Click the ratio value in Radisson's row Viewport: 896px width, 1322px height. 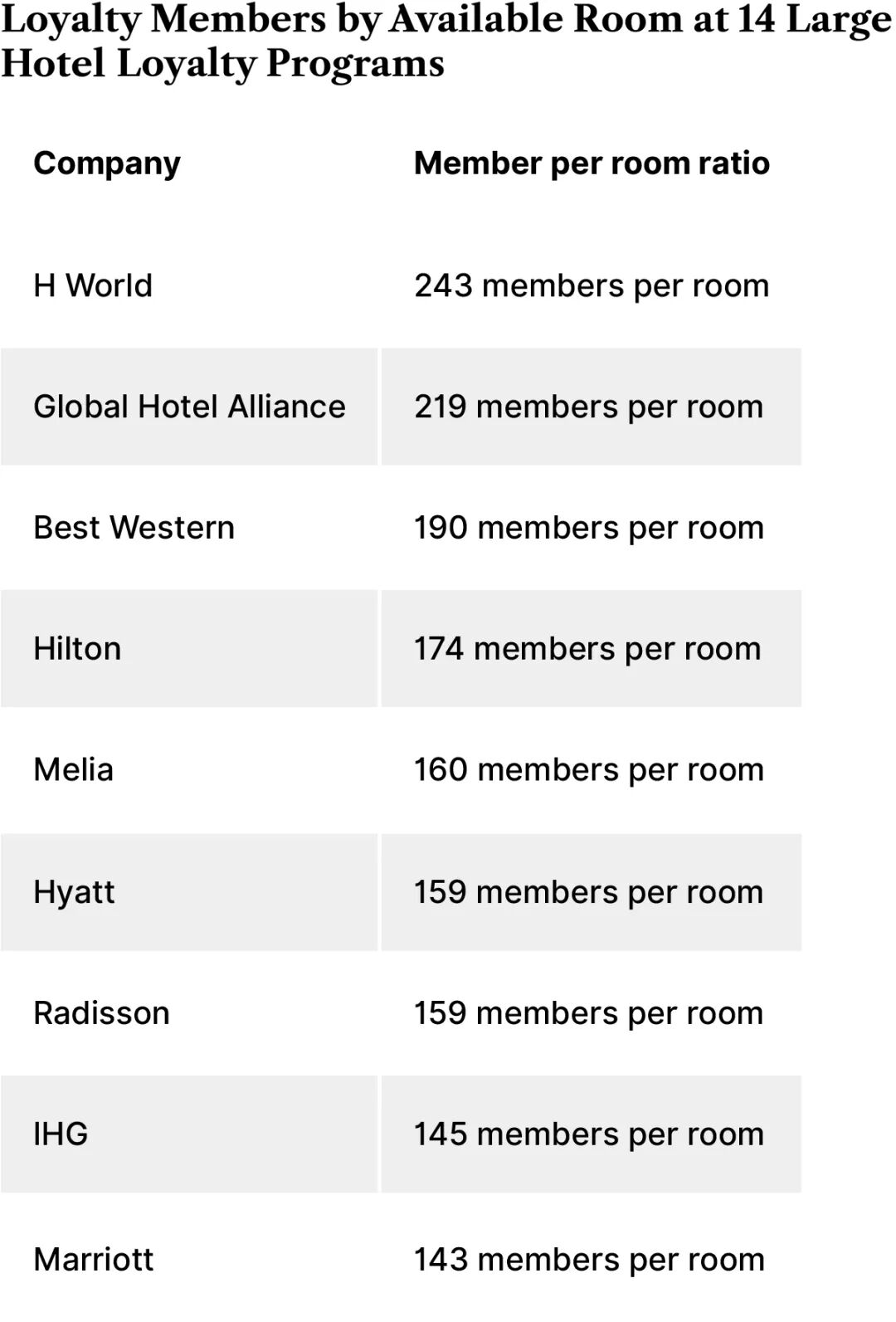pos(588,1013)
